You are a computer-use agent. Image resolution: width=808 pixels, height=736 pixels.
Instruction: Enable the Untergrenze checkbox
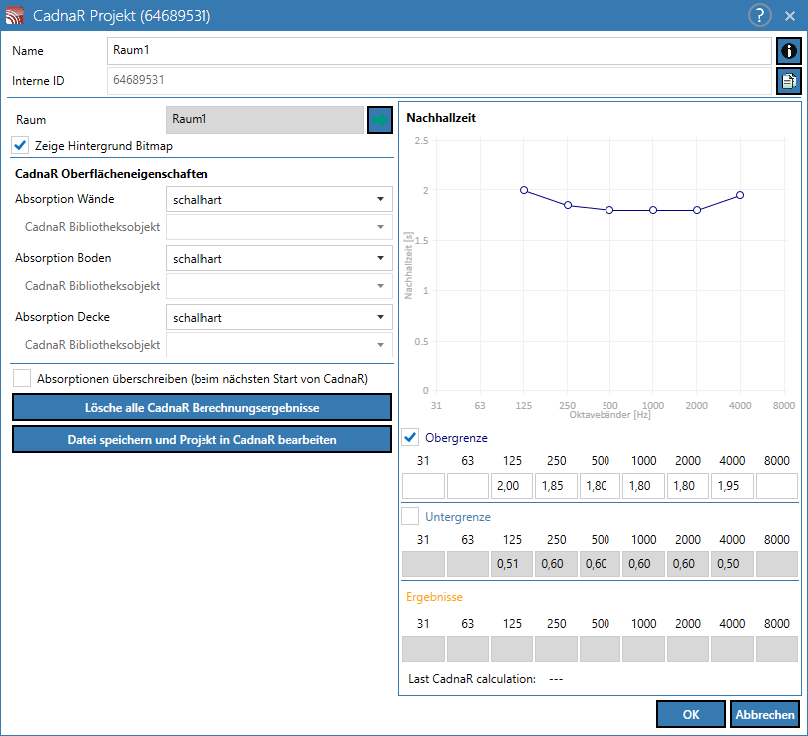[x=410, y=516]
